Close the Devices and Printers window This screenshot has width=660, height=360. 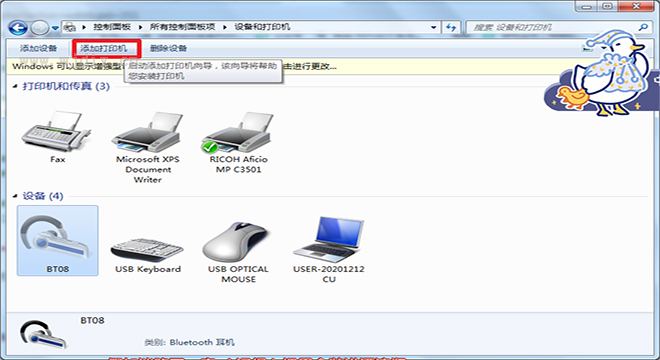(636, 6)
